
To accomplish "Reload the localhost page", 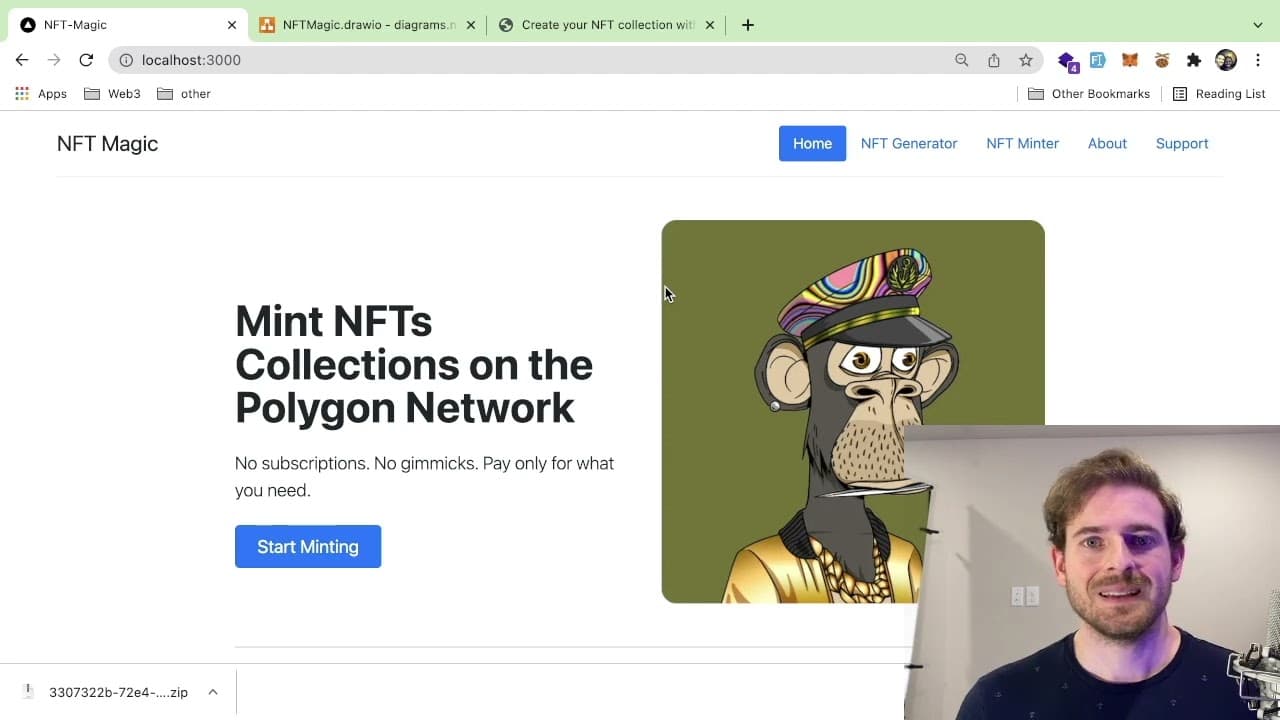I will pyautogui.click(x=86, y=60).
